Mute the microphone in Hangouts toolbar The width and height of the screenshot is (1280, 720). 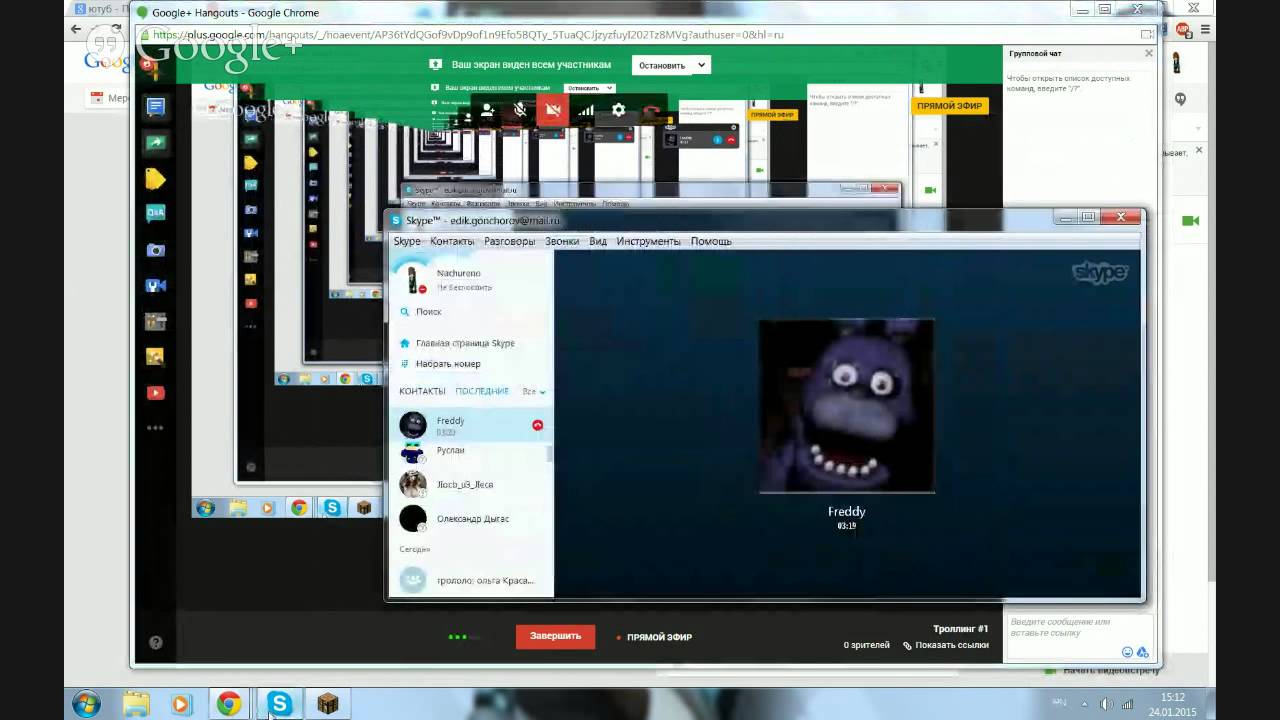[520, 111]
